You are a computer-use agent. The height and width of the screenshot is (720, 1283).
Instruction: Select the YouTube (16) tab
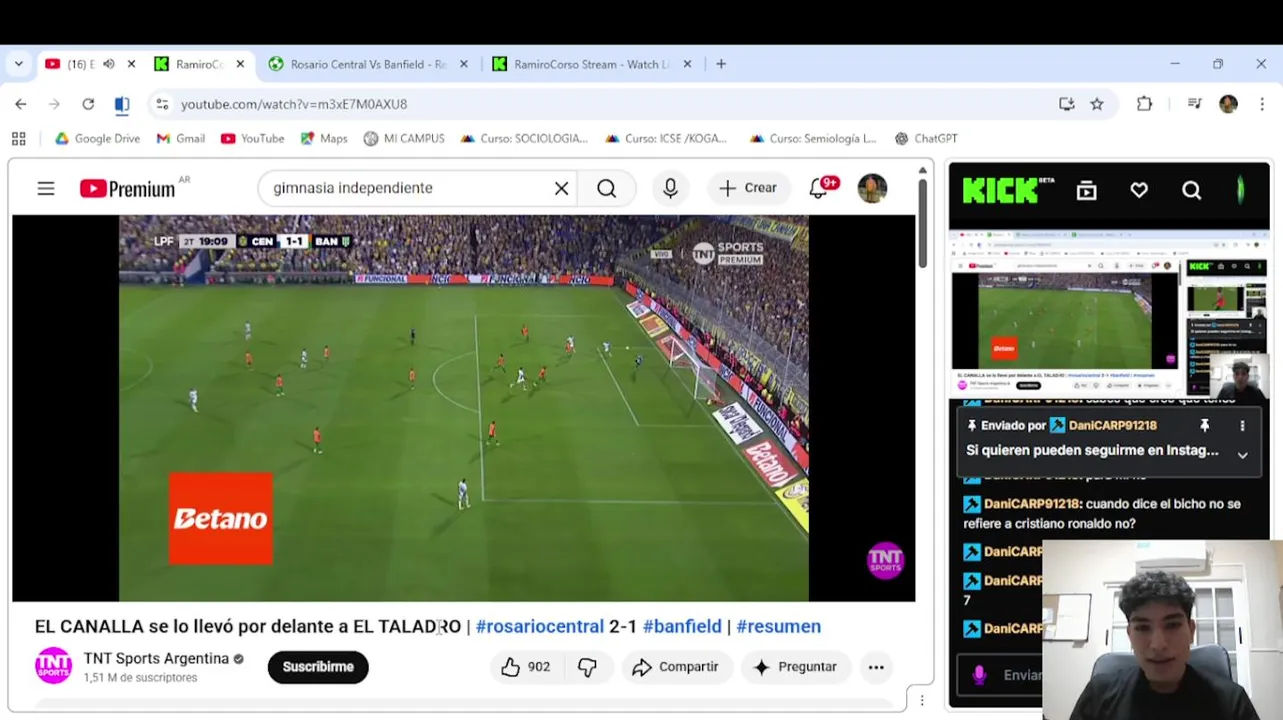[x=80, y=64]
